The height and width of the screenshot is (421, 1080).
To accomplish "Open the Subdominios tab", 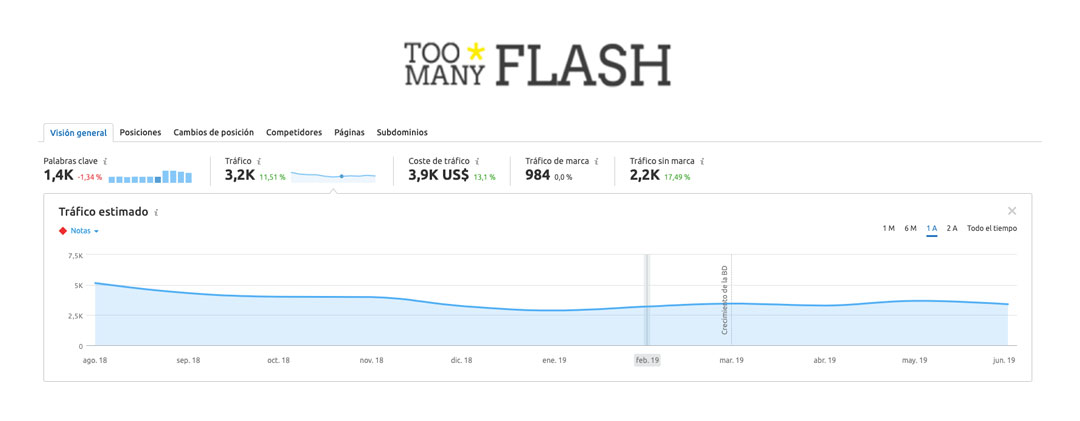I will (402, 132).
